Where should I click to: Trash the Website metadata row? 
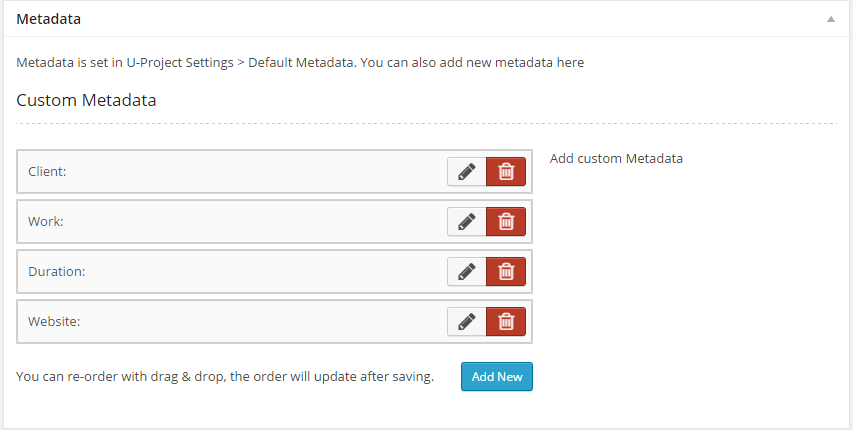[x=506, y=321]
